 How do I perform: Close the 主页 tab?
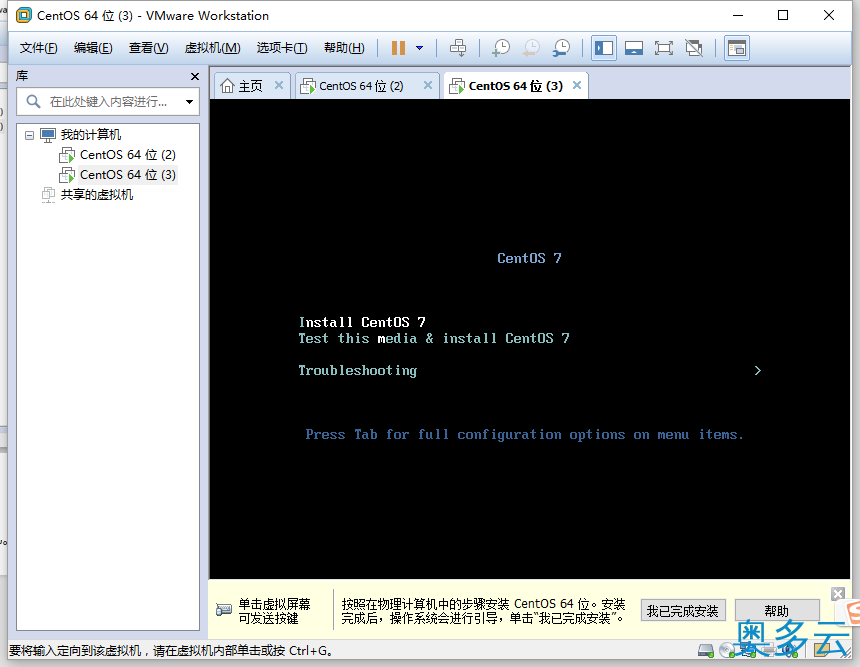pyautogui.click(x=279, y=85)
